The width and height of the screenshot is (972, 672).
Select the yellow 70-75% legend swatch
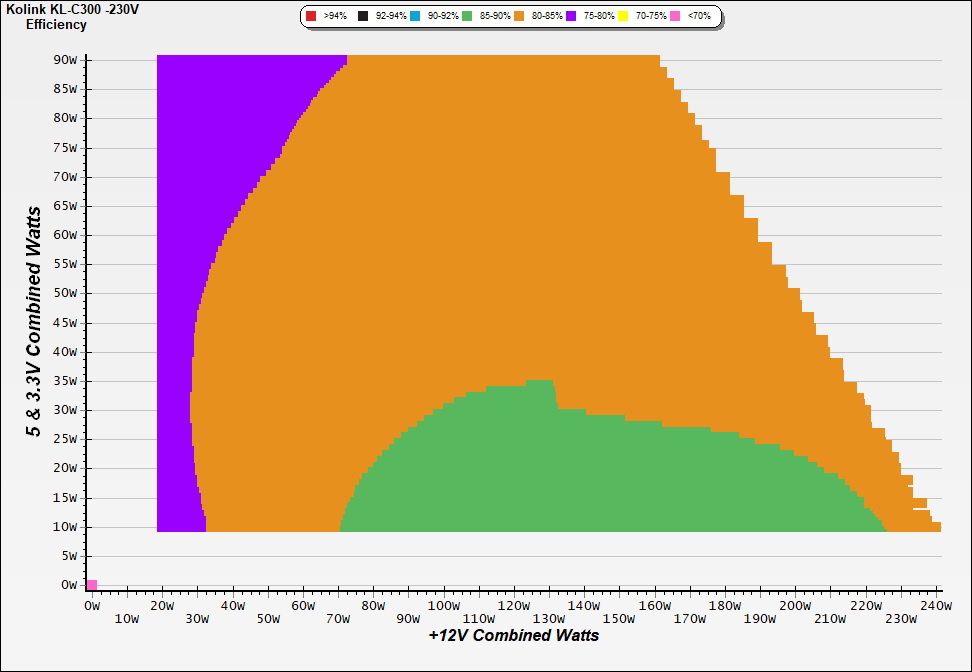click(x=623, y=16)
